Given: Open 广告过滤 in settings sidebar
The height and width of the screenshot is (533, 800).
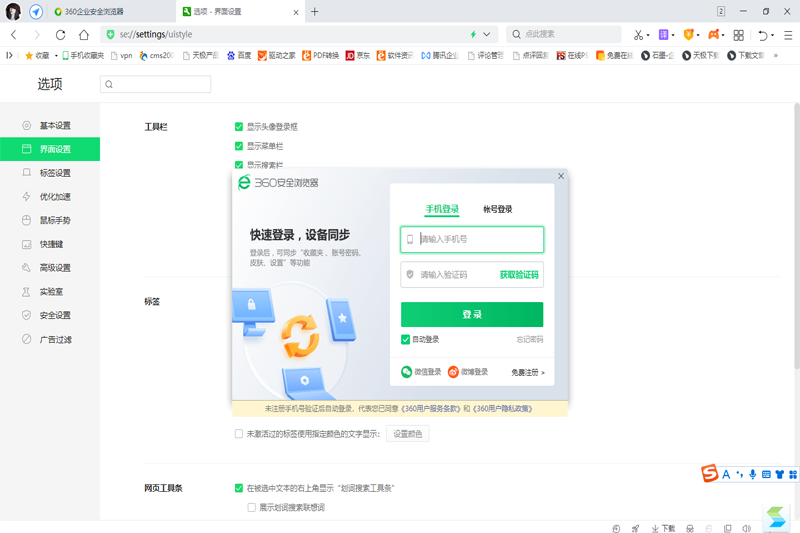Looking at the screenshot, I should pyautogui.click(x=50, y=339).
